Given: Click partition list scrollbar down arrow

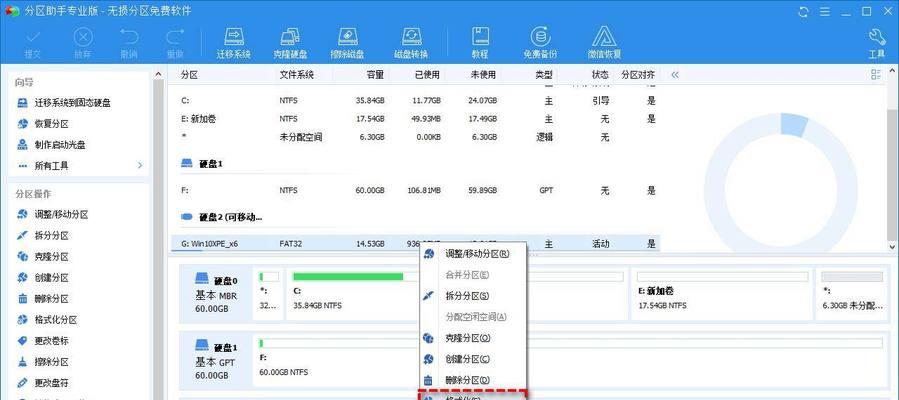Looking at the screenshot, I should (x=893, y=246).
